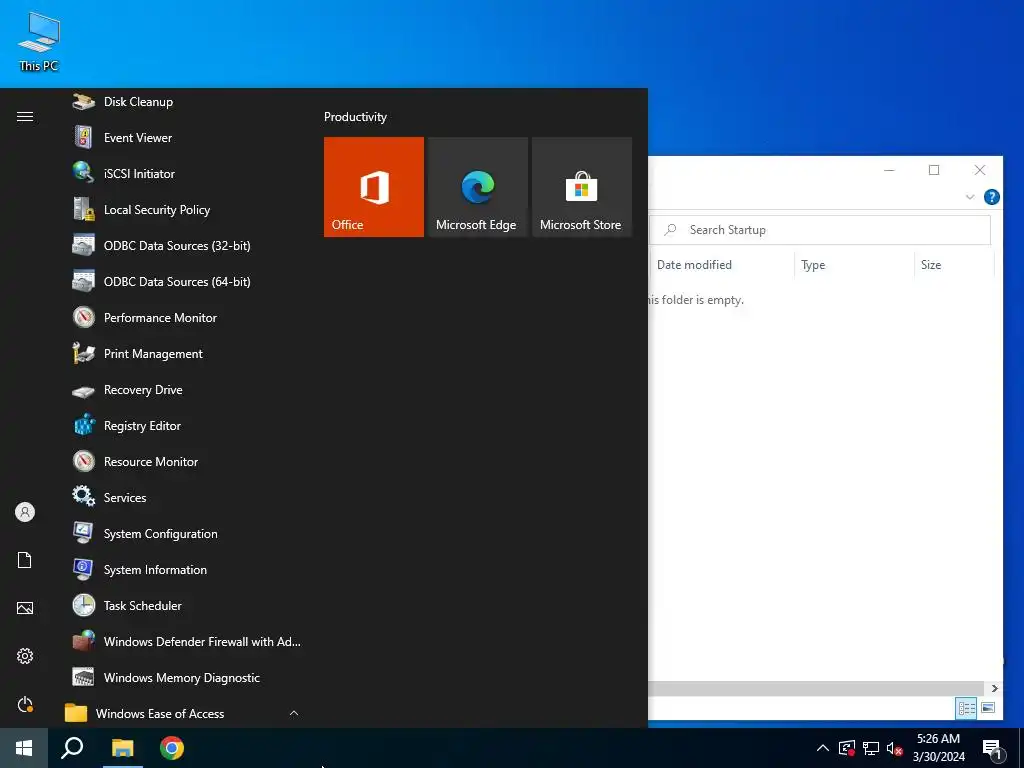Viewport: 1024px width, 768px height.
Task: Sort by Size column in Explorer
Action: click(x=954, y=264)
